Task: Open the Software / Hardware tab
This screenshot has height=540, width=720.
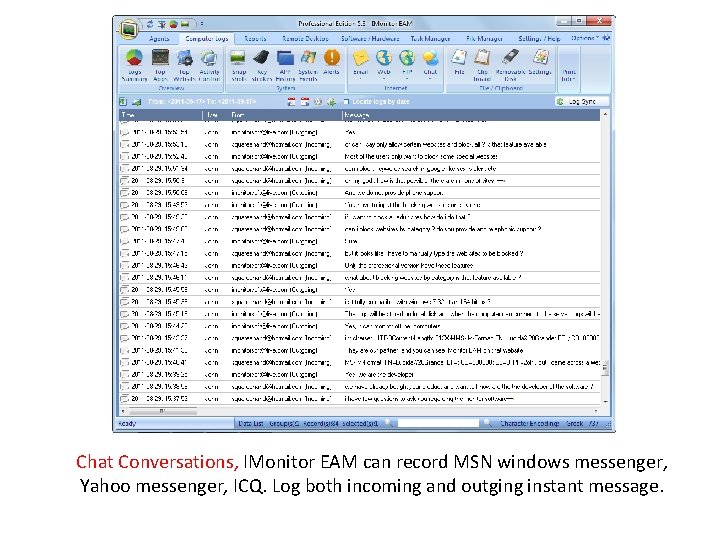Action: pos(370,39)
